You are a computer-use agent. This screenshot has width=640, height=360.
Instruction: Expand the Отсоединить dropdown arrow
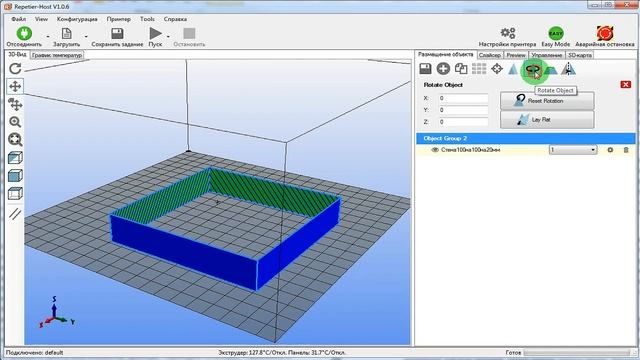point(48,37)
